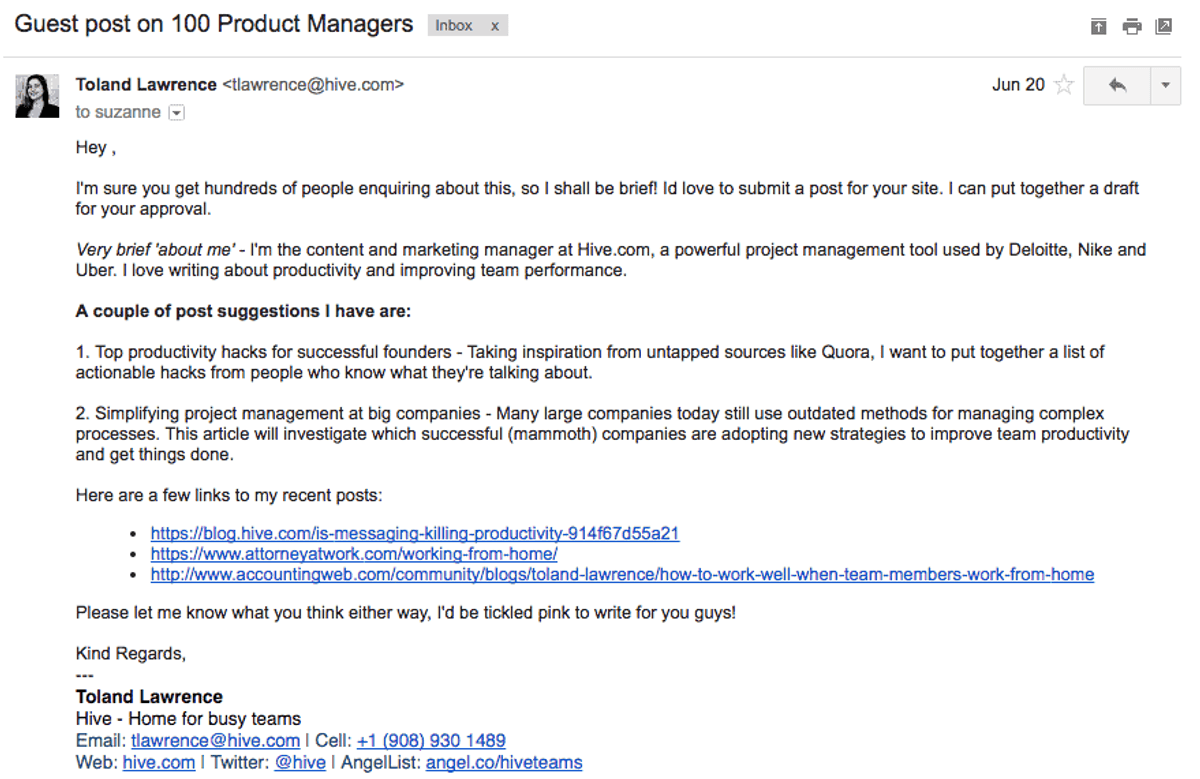Click the email subject Guest post title
Screen dimensions: 1200x779
click(214, 25)
